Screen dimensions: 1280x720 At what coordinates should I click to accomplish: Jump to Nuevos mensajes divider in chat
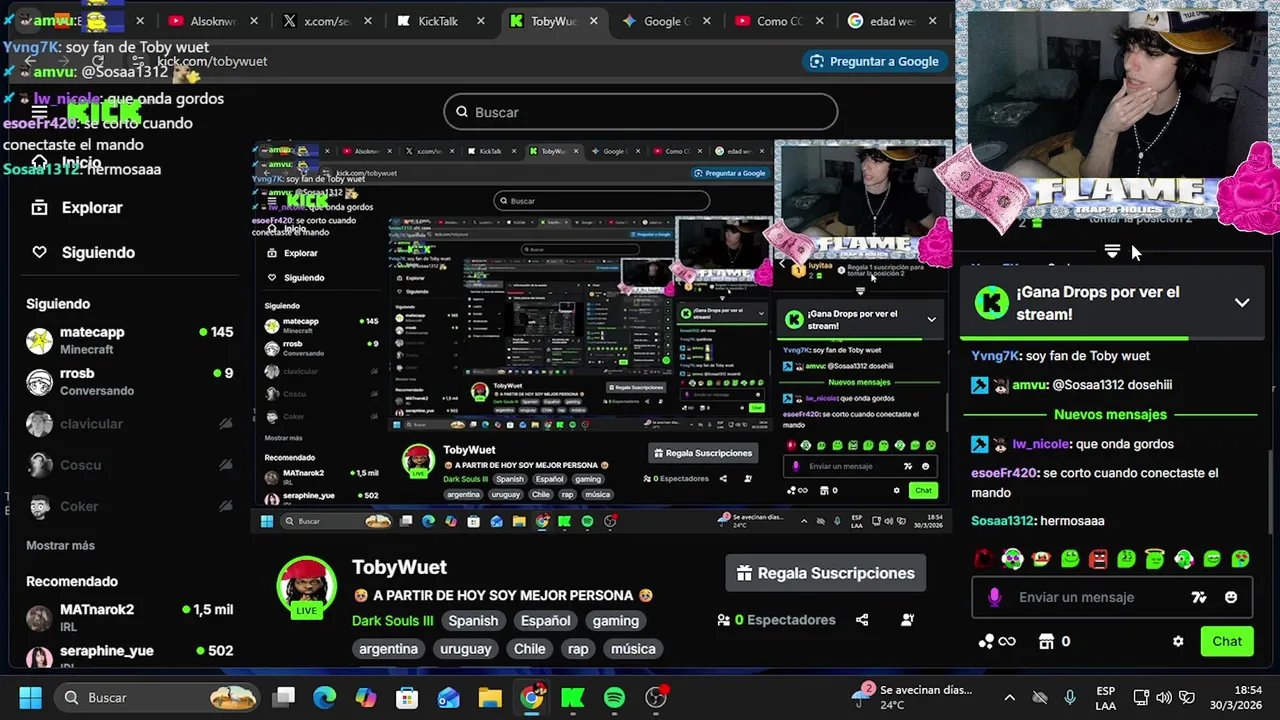click(1110, 414)
